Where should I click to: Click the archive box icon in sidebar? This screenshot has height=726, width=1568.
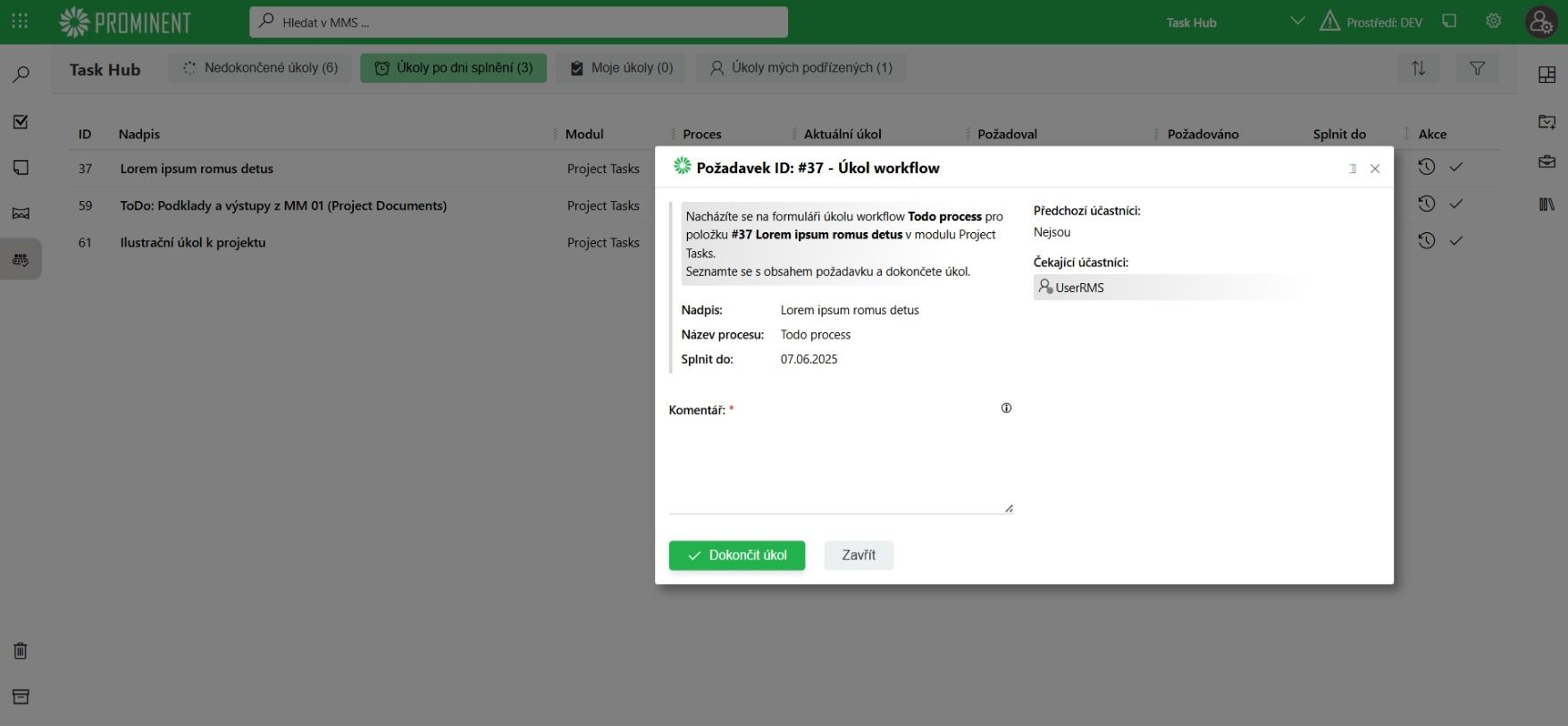pos(21,697)
